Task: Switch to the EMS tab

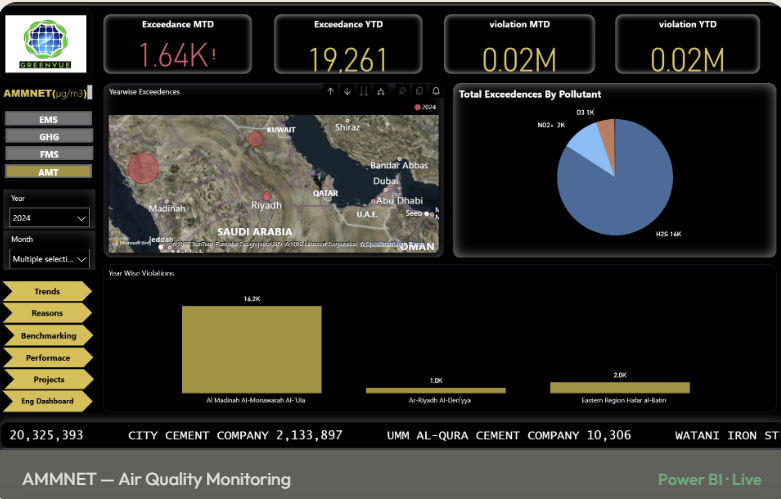Action: coord(48,119)
